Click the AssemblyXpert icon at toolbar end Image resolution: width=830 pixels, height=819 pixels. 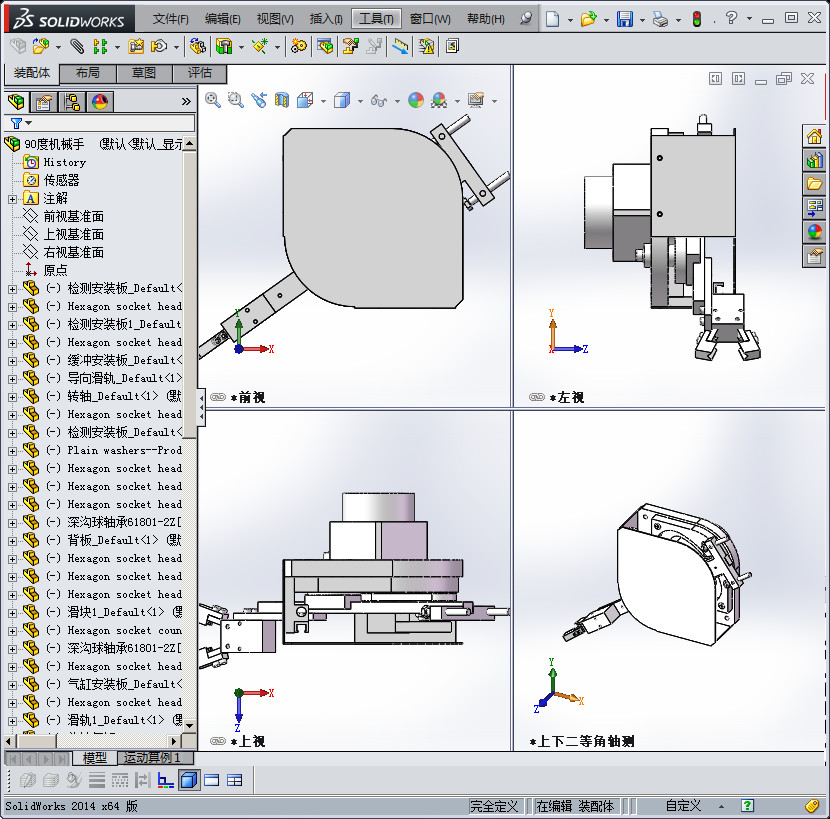coord(452,47)
